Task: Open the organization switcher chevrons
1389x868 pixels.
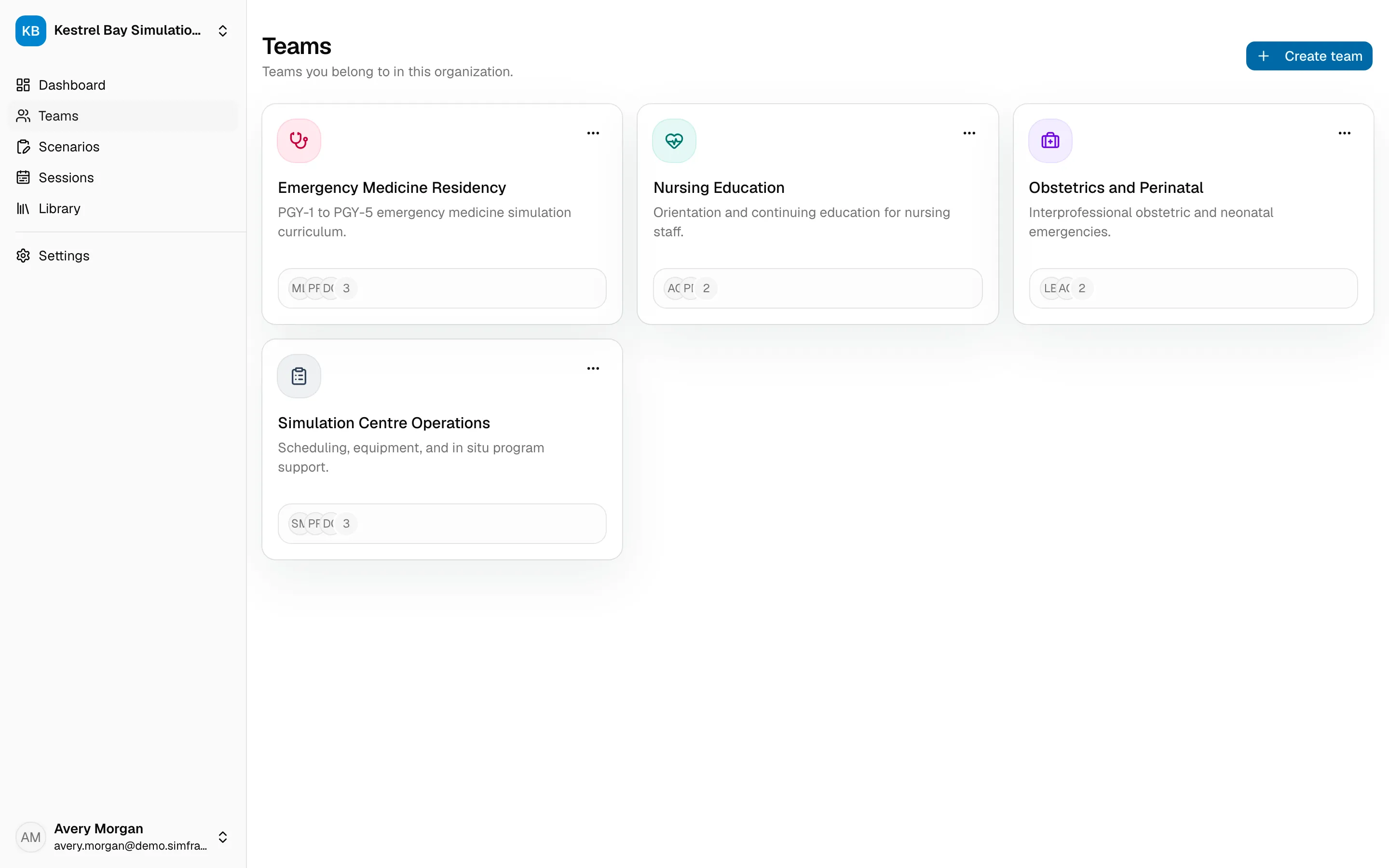Action: point(223,30)
